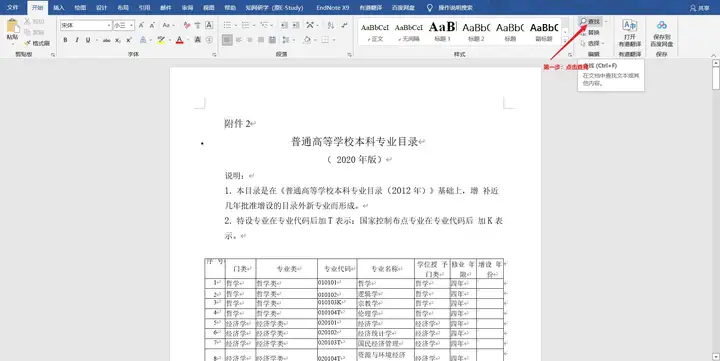Open Text Effects glowing A icon
Image resolution: width=720 pixels, height=361 pixels.
[x=143, y=40]
